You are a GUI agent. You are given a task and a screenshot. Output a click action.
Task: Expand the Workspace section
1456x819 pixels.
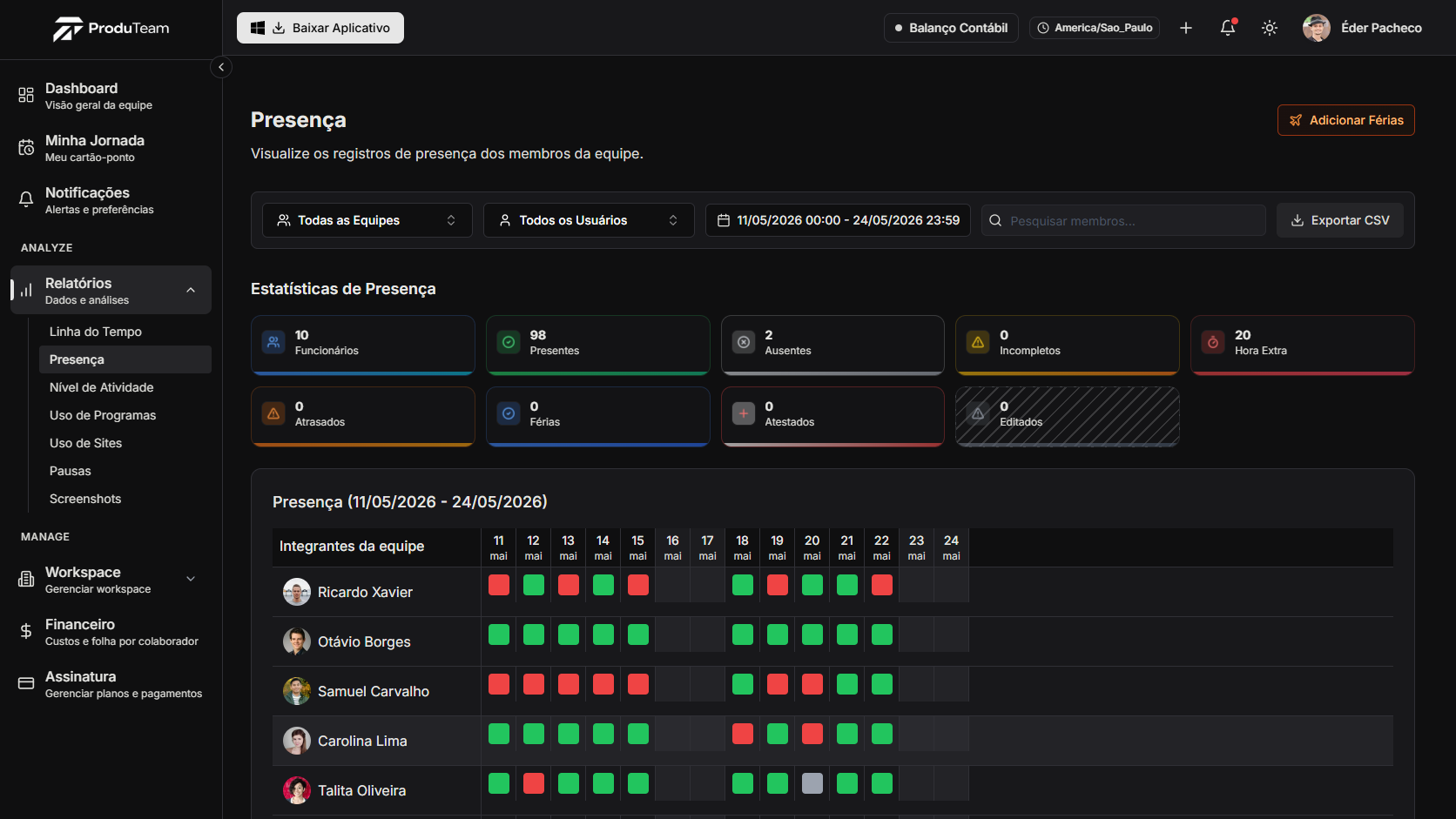point(111,579)
